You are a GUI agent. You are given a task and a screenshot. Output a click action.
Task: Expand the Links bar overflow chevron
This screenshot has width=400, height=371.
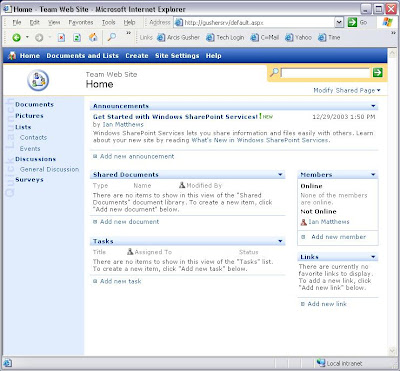coord(393,33)
